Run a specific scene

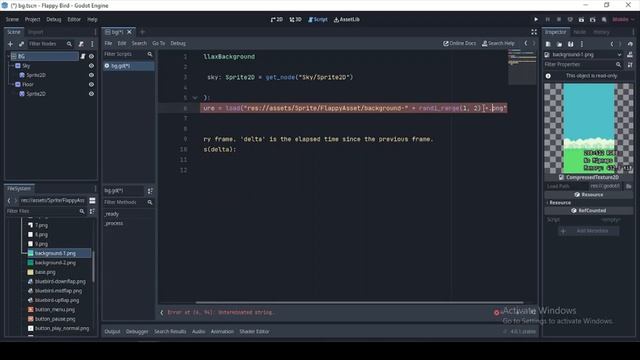593,19
